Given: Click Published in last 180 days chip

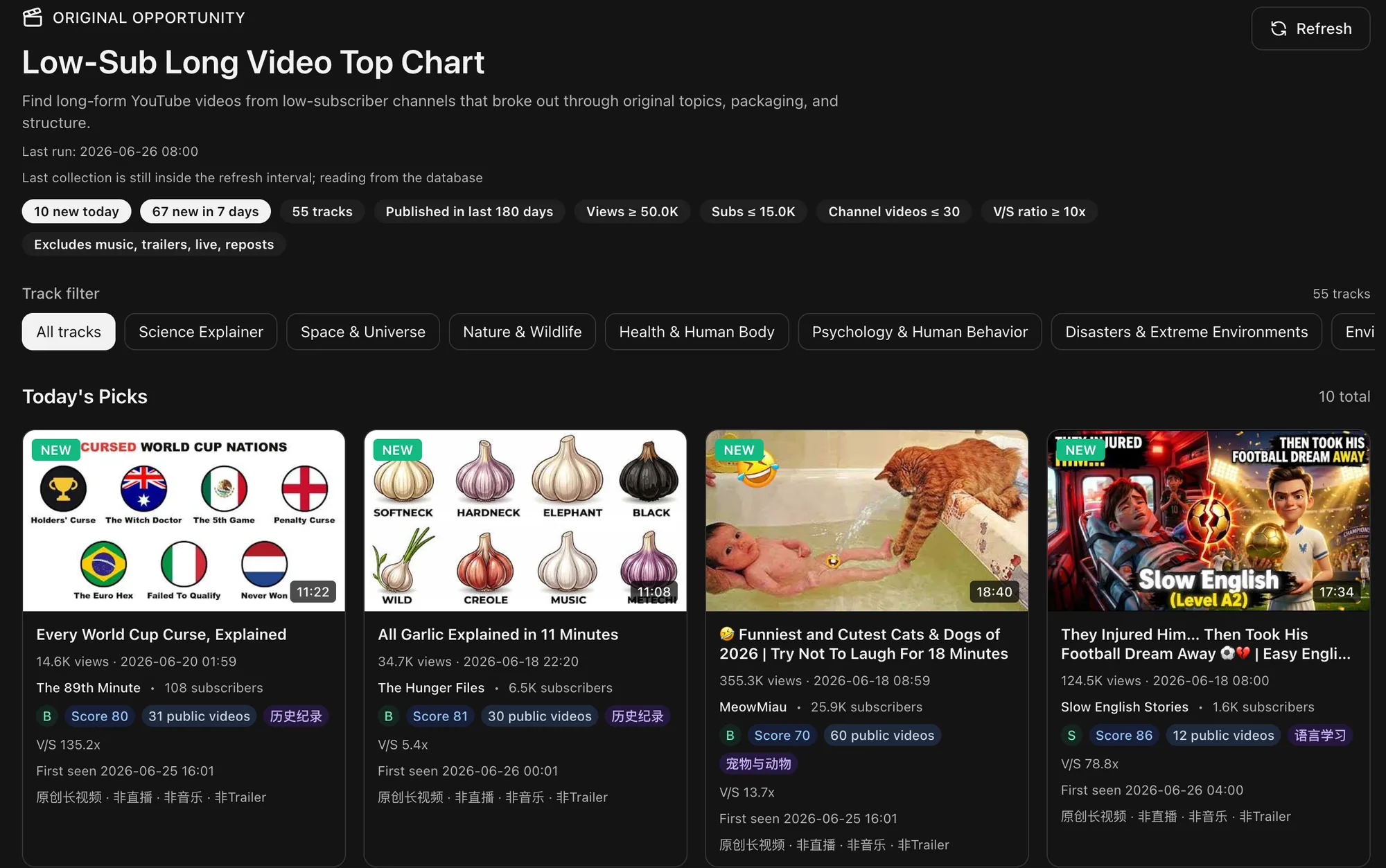Looking at the screenshot, I should 469,211.
